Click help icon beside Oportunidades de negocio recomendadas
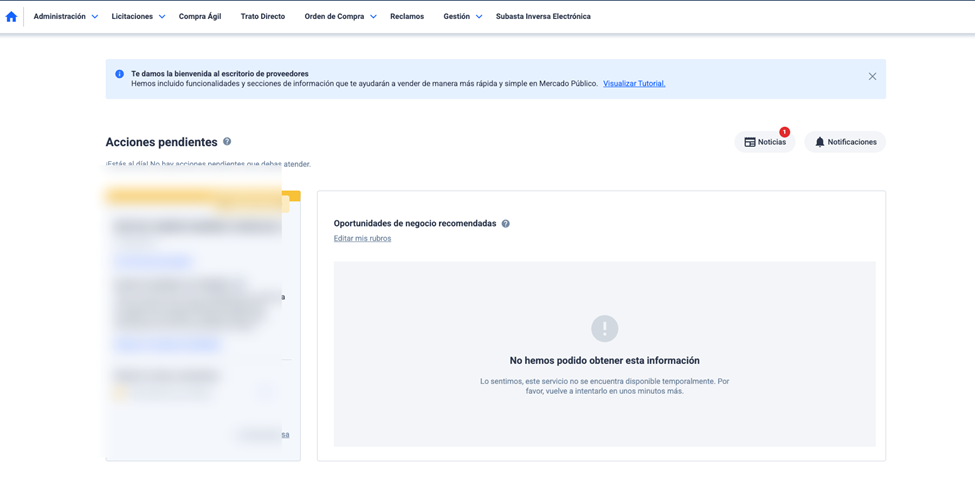This screenshot has width=975, height=477. 506,224
